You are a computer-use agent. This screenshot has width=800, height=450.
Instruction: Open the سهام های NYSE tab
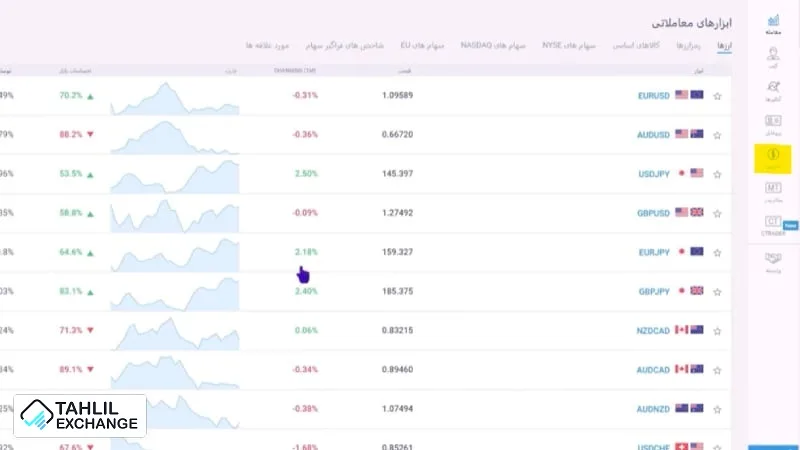click(x=569, y=46)
